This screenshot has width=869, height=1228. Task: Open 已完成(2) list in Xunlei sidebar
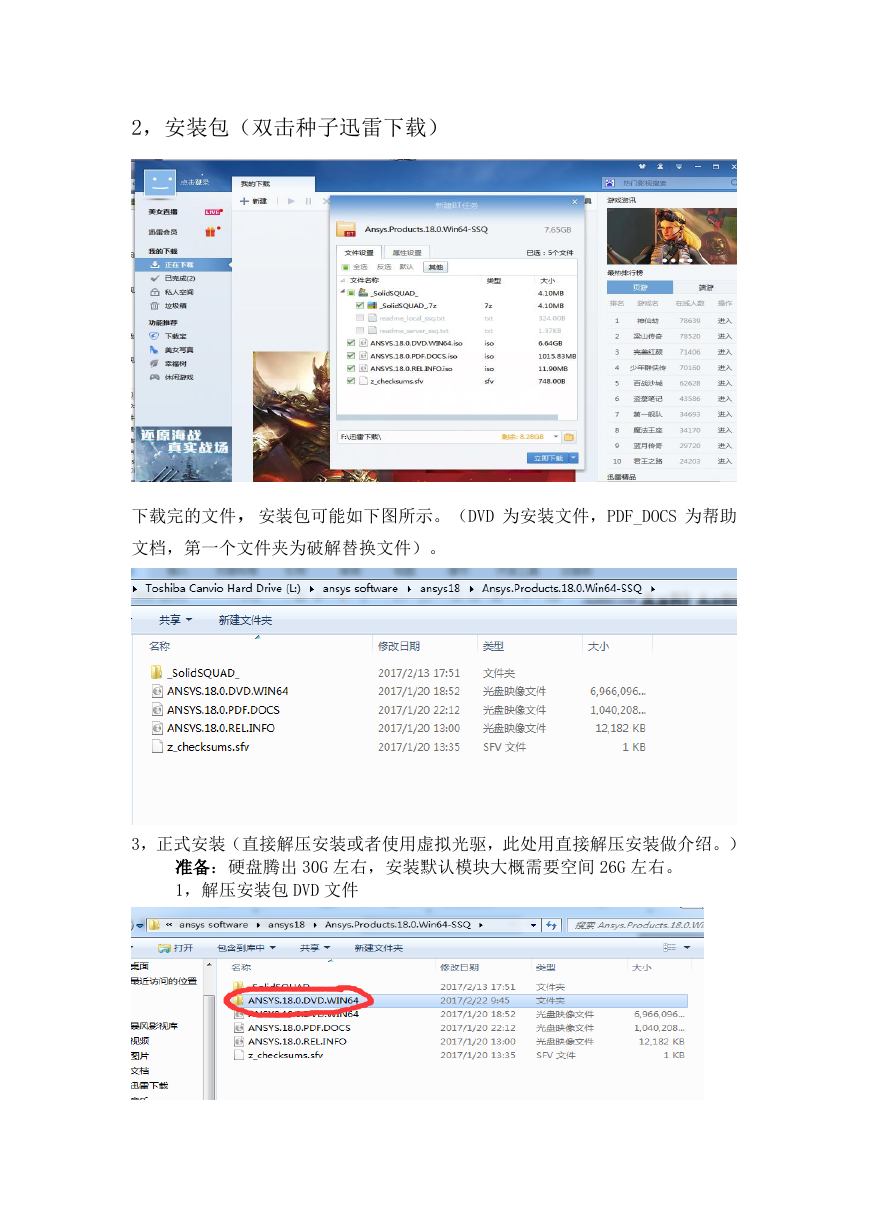click(182, 278)
